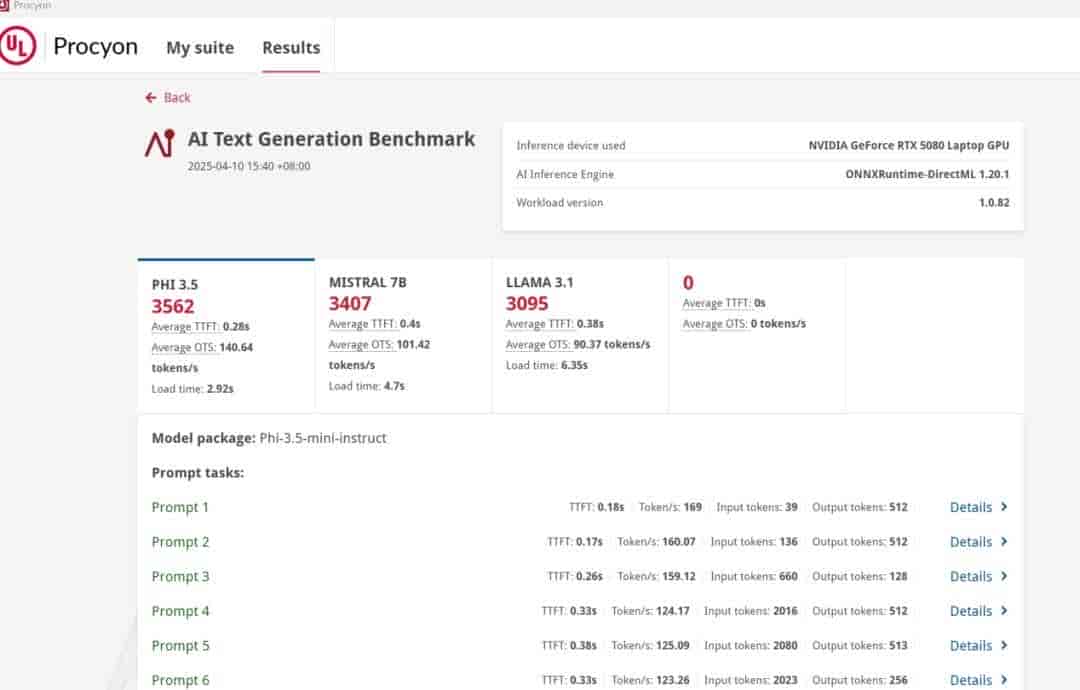Open Prompt 2 task link
Viewport: 1080px width, 690px height.
[180, 542]
